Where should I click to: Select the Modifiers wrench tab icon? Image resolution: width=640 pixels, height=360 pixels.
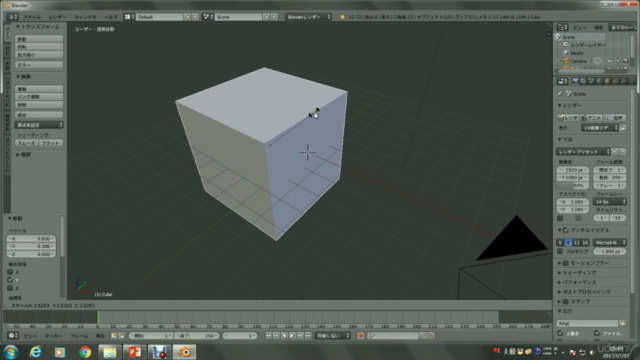click(x=623, y=81)
